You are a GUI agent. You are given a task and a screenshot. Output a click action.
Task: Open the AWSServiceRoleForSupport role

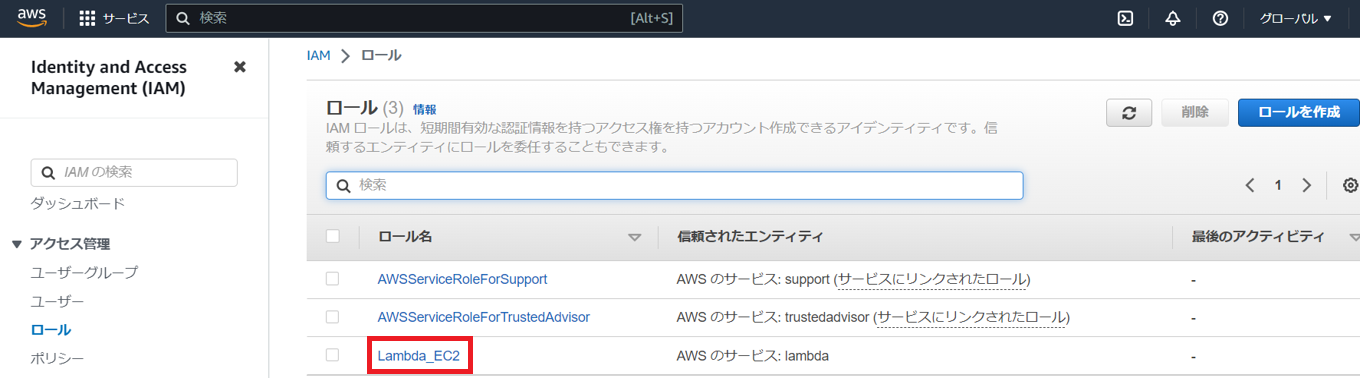(462, 279)
